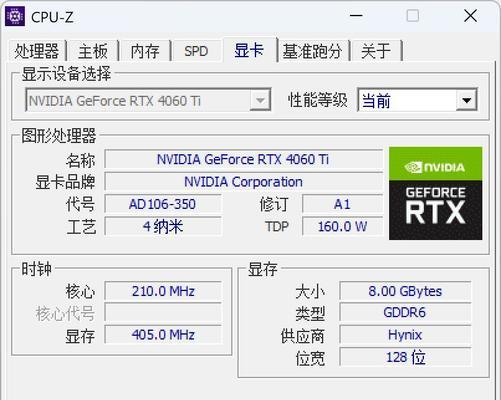Click the disabled device dropdown arrow
This screenshot has width=501, height=400.
260,100
